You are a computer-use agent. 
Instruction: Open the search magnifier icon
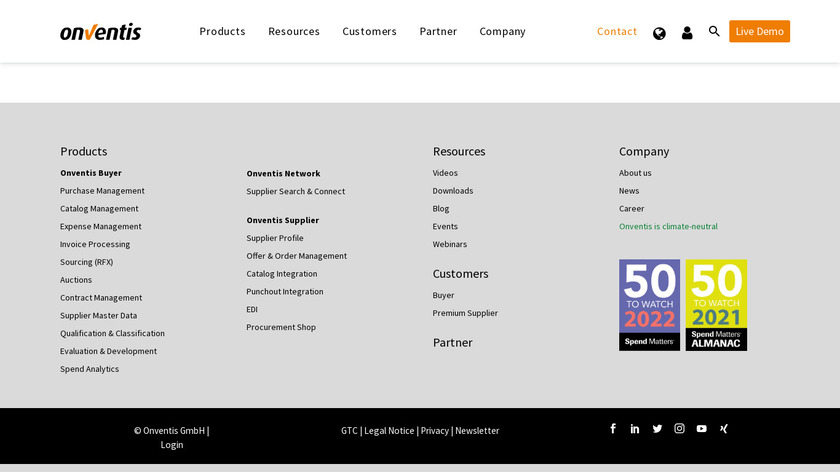[x=714, y=31]
